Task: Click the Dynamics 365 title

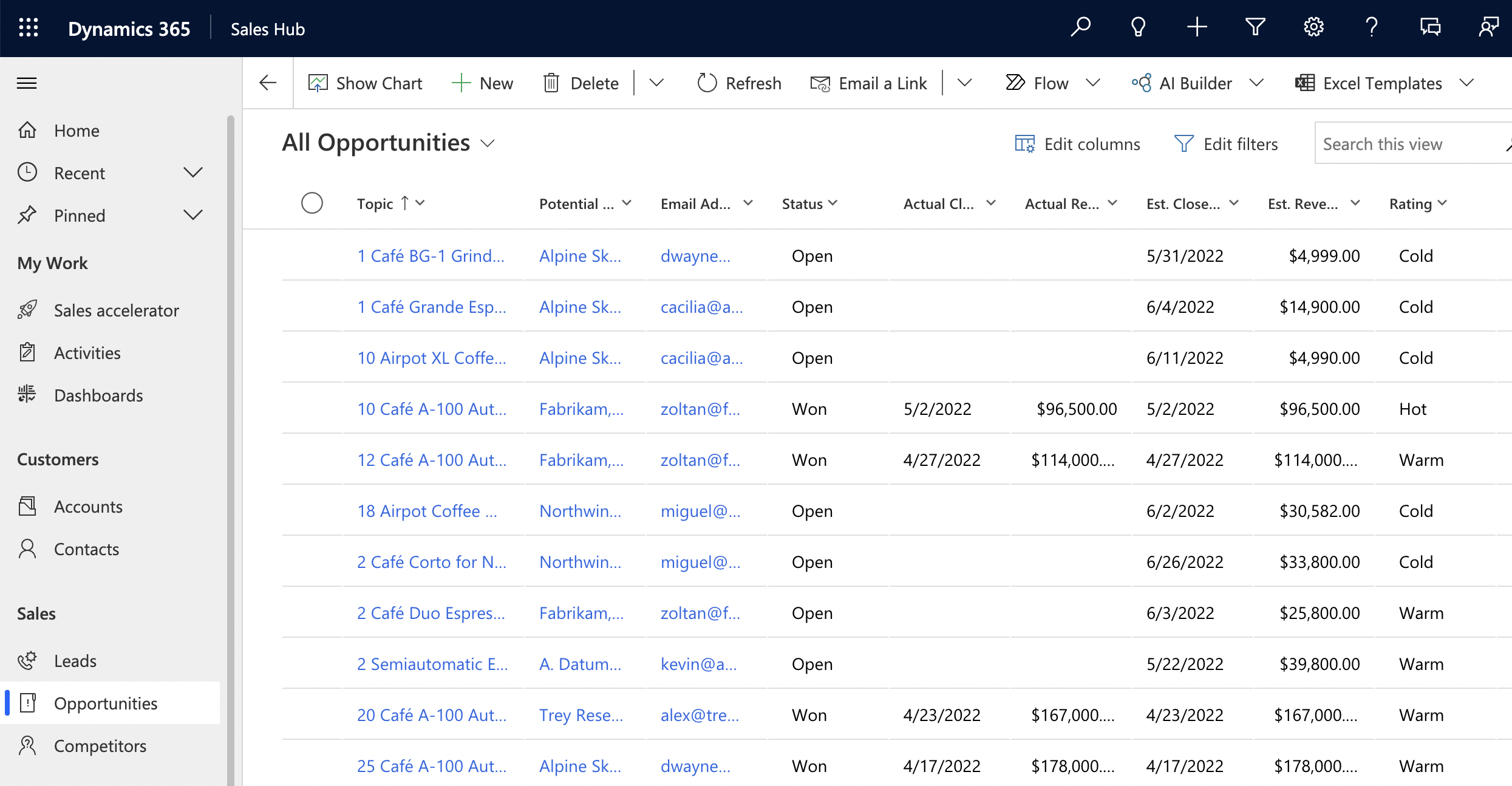Action: [129, 29]
